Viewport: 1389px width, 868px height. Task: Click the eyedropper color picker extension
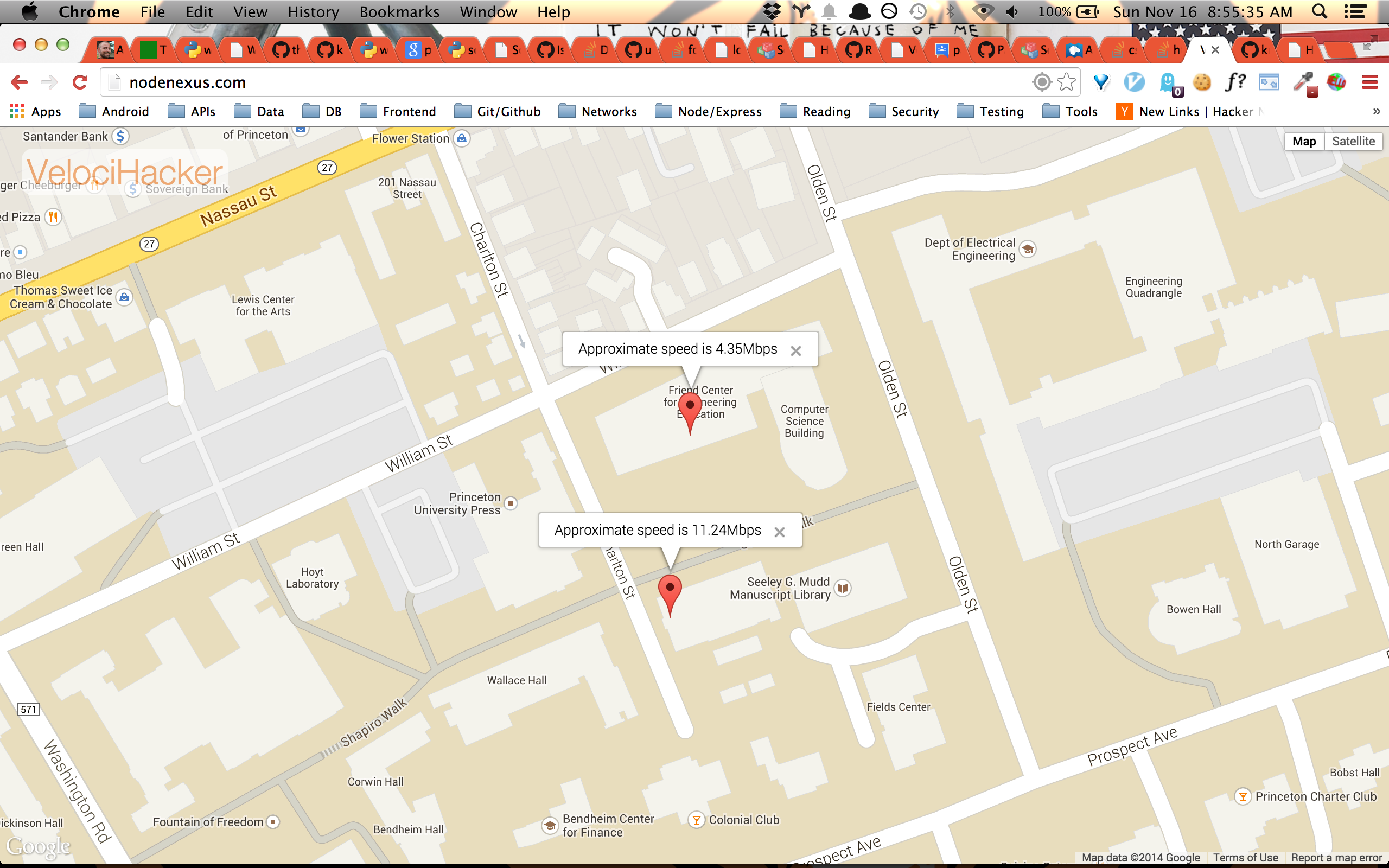(x=1303, y=82)
